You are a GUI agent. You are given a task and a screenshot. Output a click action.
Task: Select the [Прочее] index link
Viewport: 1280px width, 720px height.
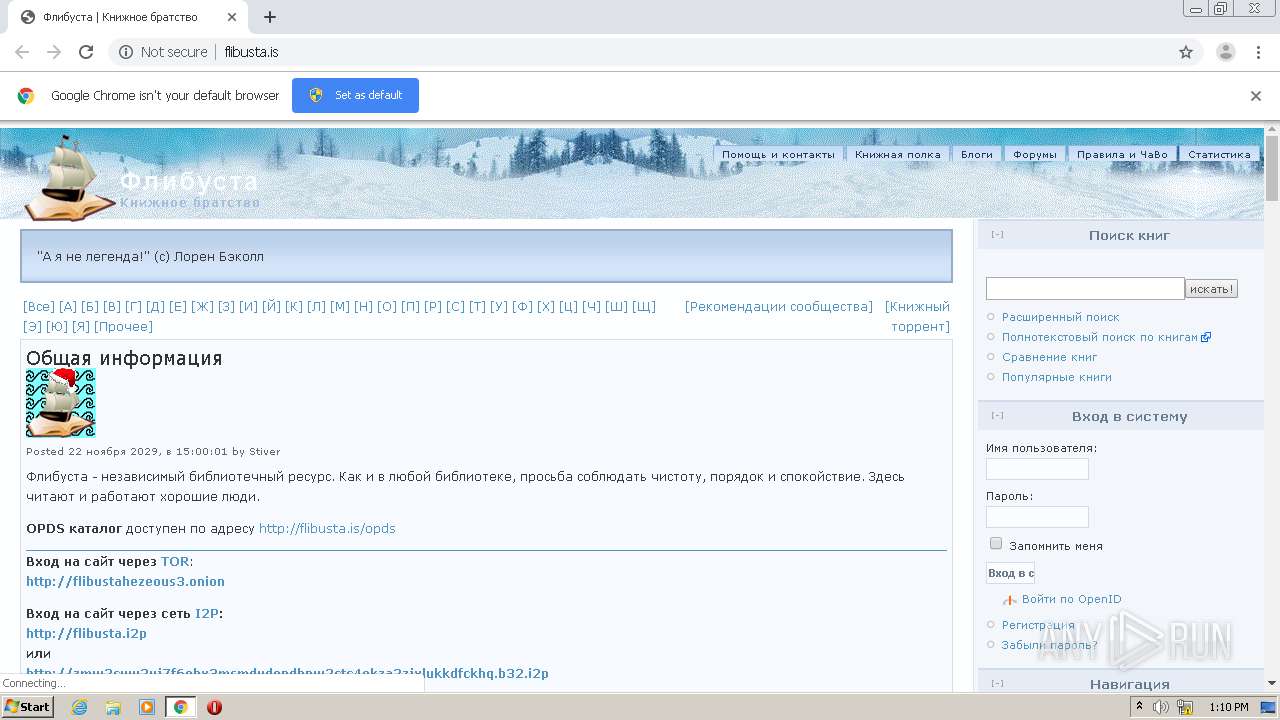(123, 326)
